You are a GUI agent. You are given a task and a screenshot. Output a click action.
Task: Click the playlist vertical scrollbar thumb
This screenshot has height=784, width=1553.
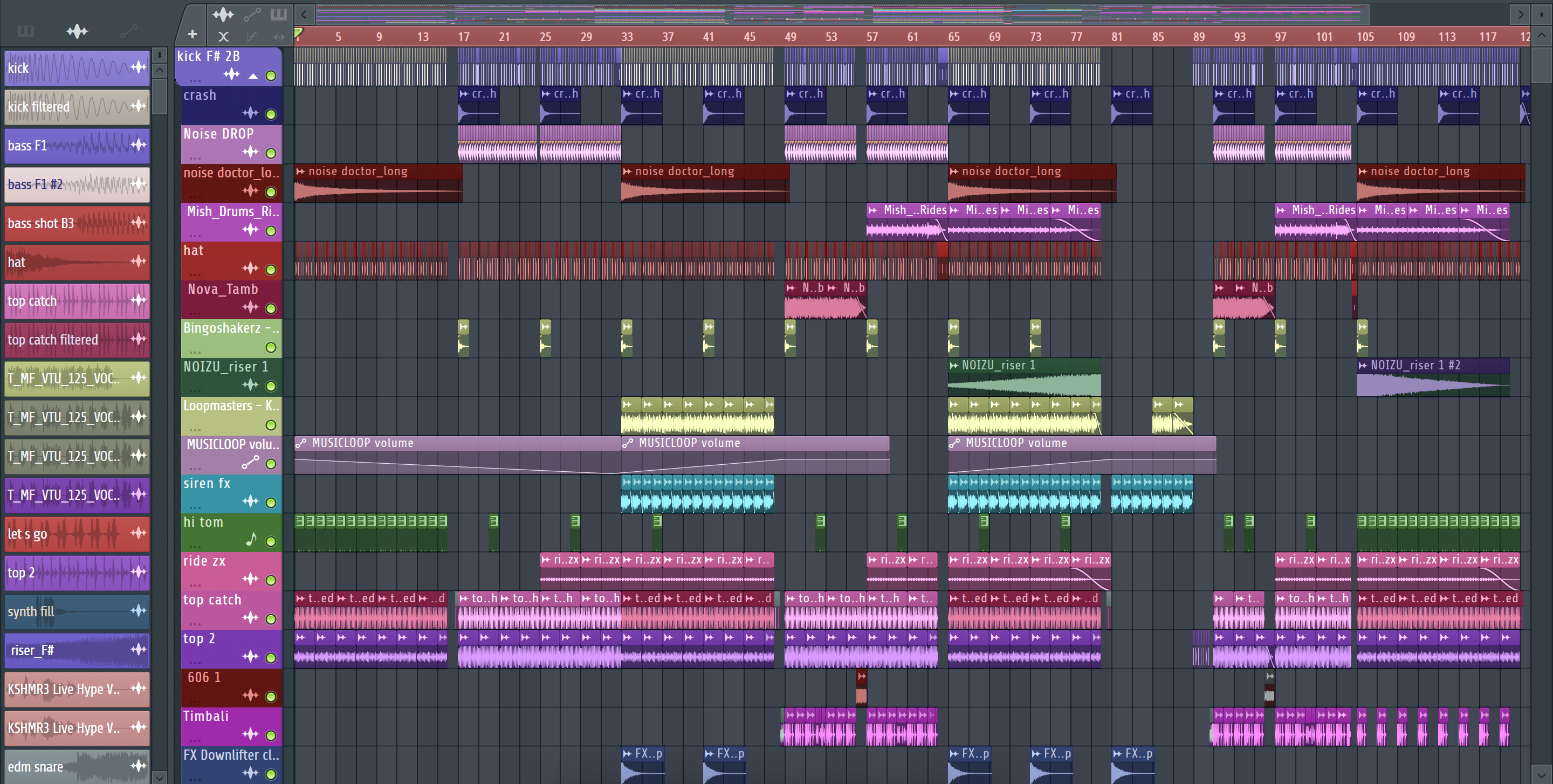tap(1542, 65)
